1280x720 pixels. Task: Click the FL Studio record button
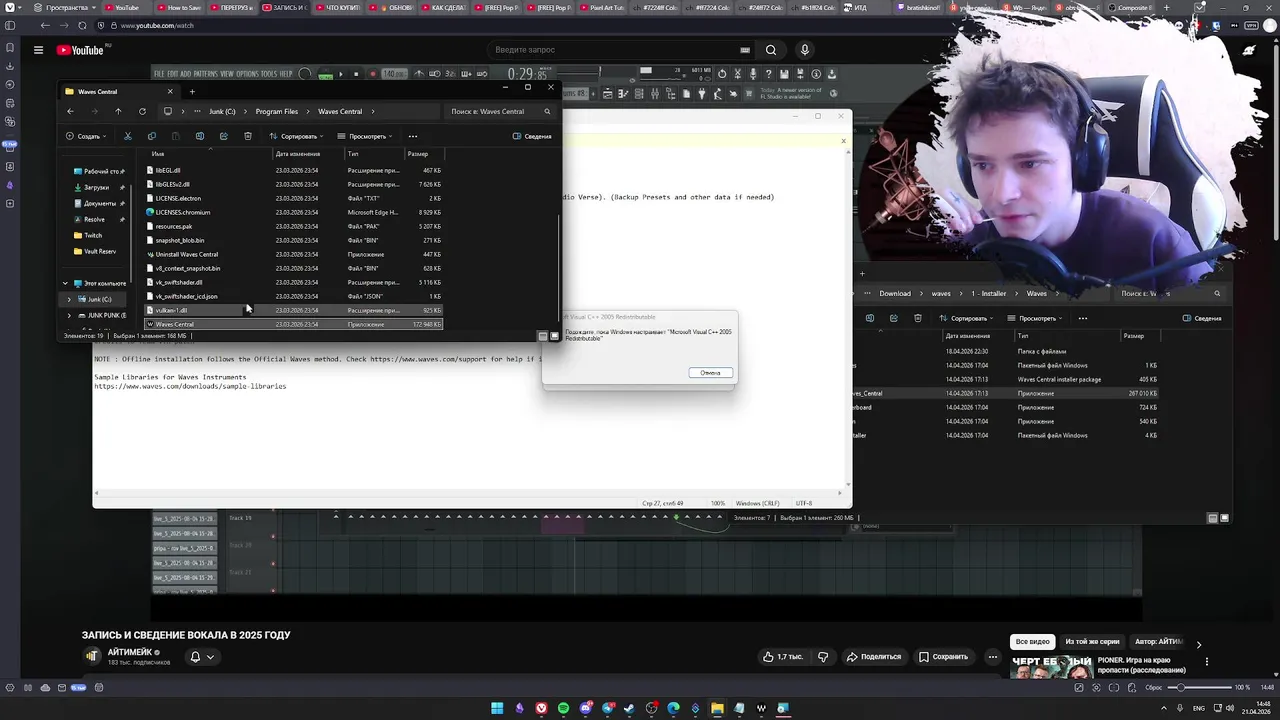pos(372,74)
